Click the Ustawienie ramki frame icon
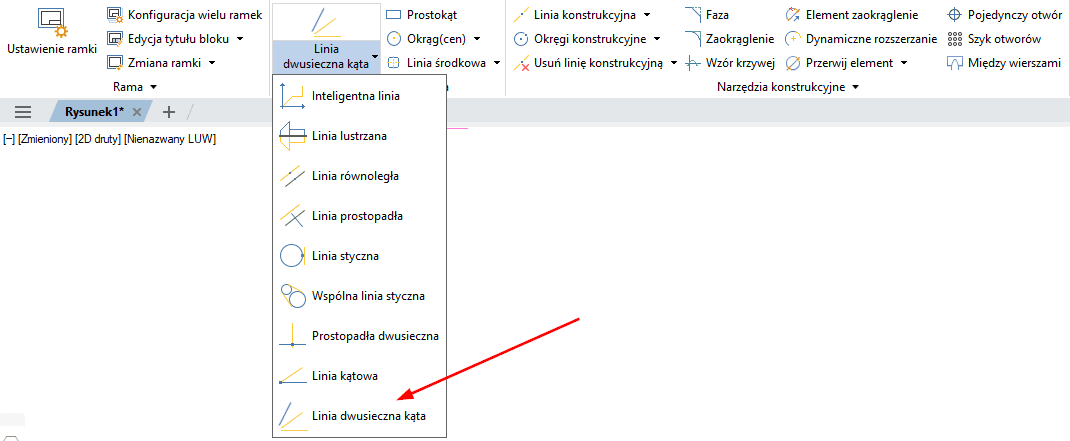 click(x=52, y=24)
